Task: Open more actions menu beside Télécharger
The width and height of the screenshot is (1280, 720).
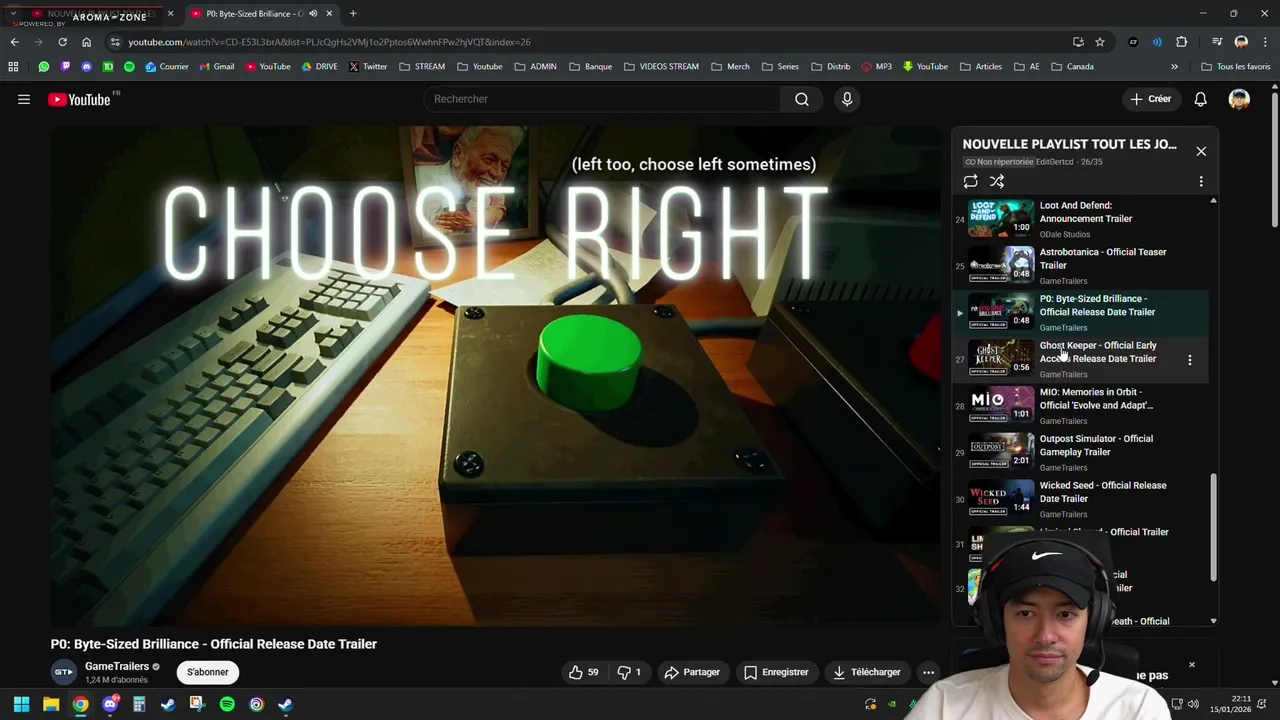Action: tap(928, 672)
